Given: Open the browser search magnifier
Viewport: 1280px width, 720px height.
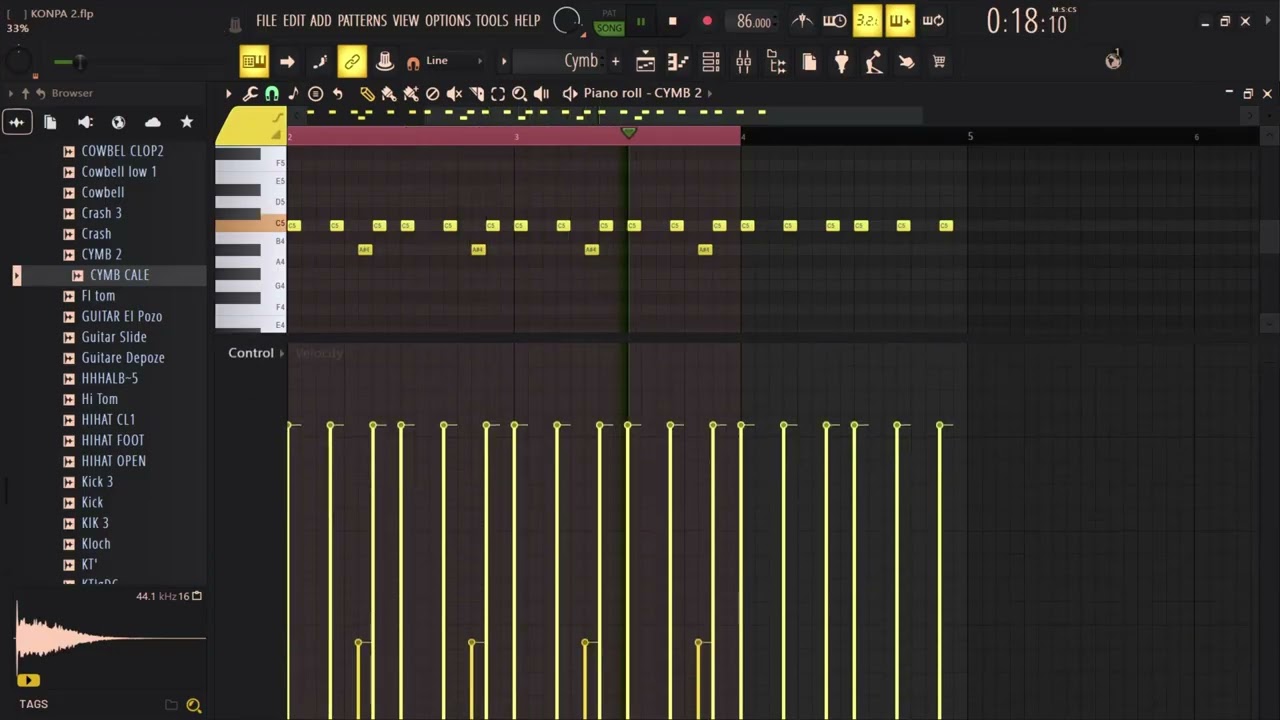Looking at the screenshot, I should [x=194, y=705].
